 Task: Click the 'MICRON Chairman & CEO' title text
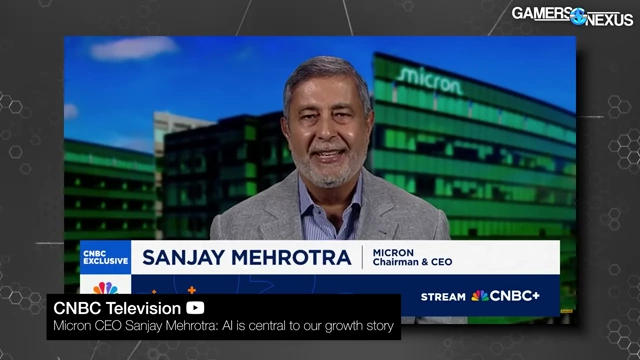[412, 258]
